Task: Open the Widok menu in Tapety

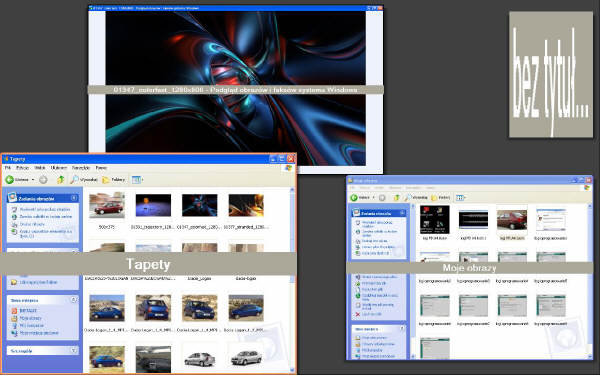Action: (40, 168)
